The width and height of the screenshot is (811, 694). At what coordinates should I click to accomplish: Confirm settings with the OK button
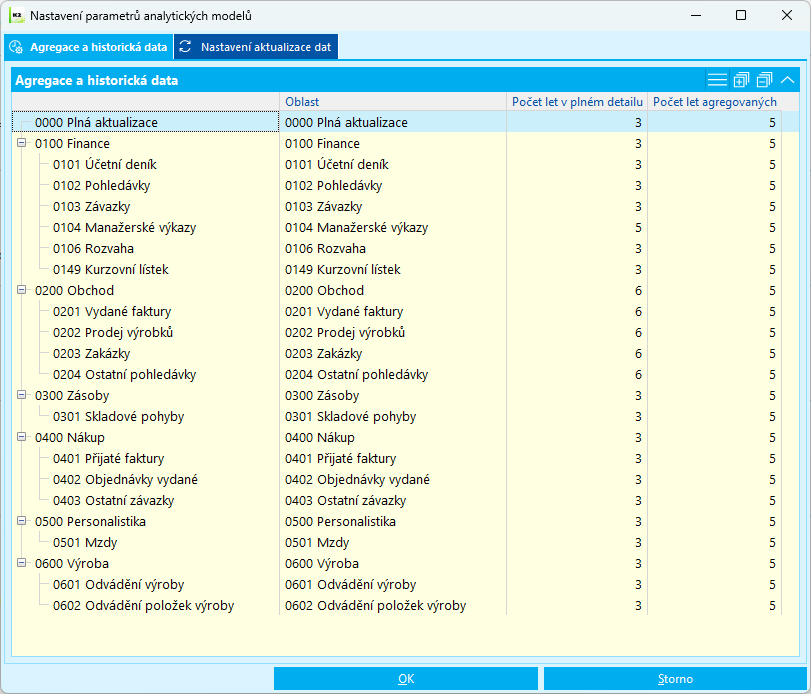click(x=406, y=678)
